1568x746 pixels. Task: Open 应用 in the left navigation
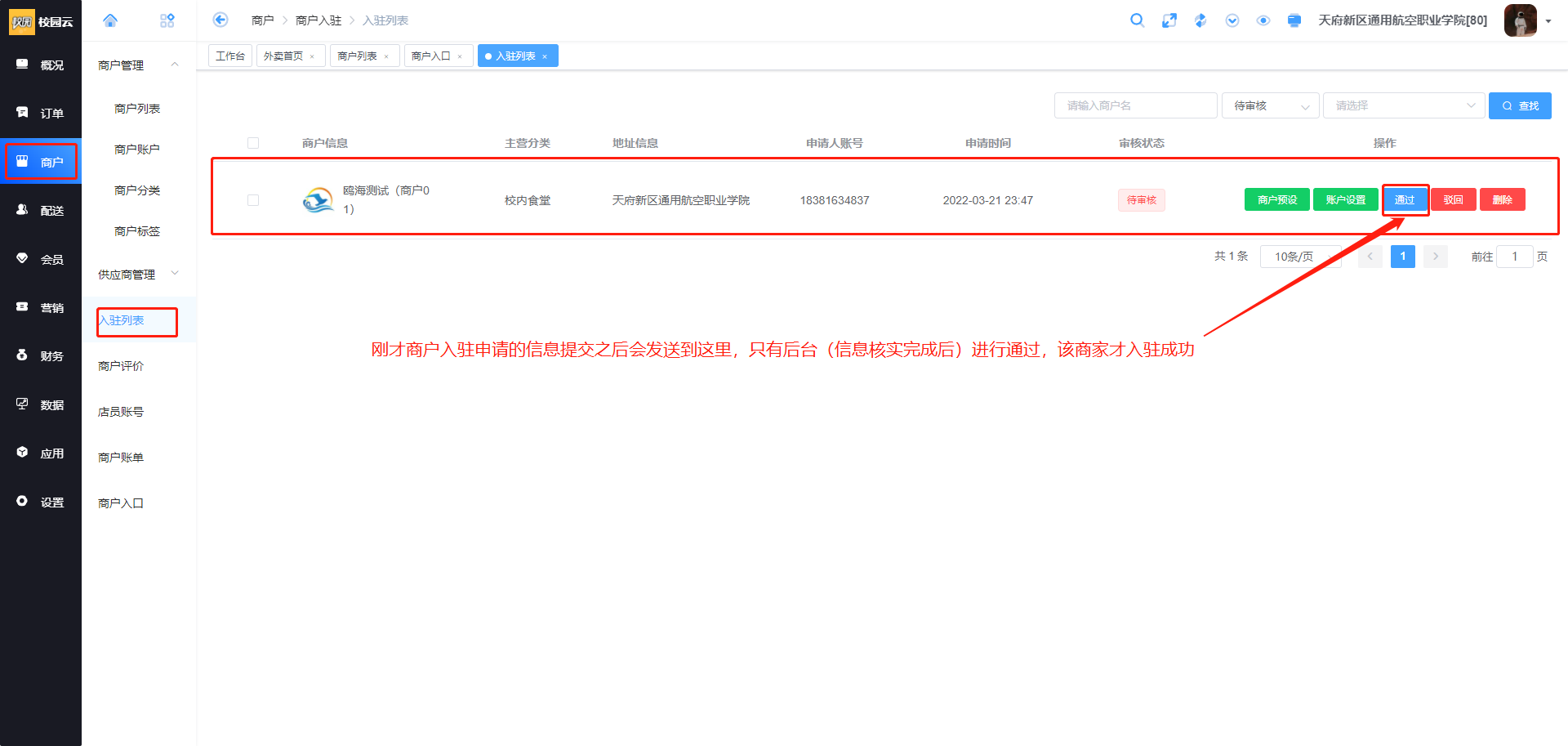pyautogui.click(x=41, y=453)
